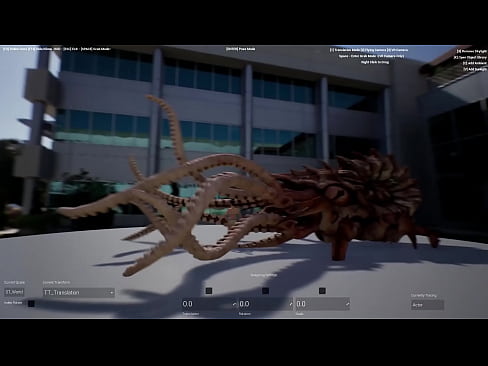Click into the Translation 0.0 value field
Screen dimensions: 488x366
pos(206,304)
